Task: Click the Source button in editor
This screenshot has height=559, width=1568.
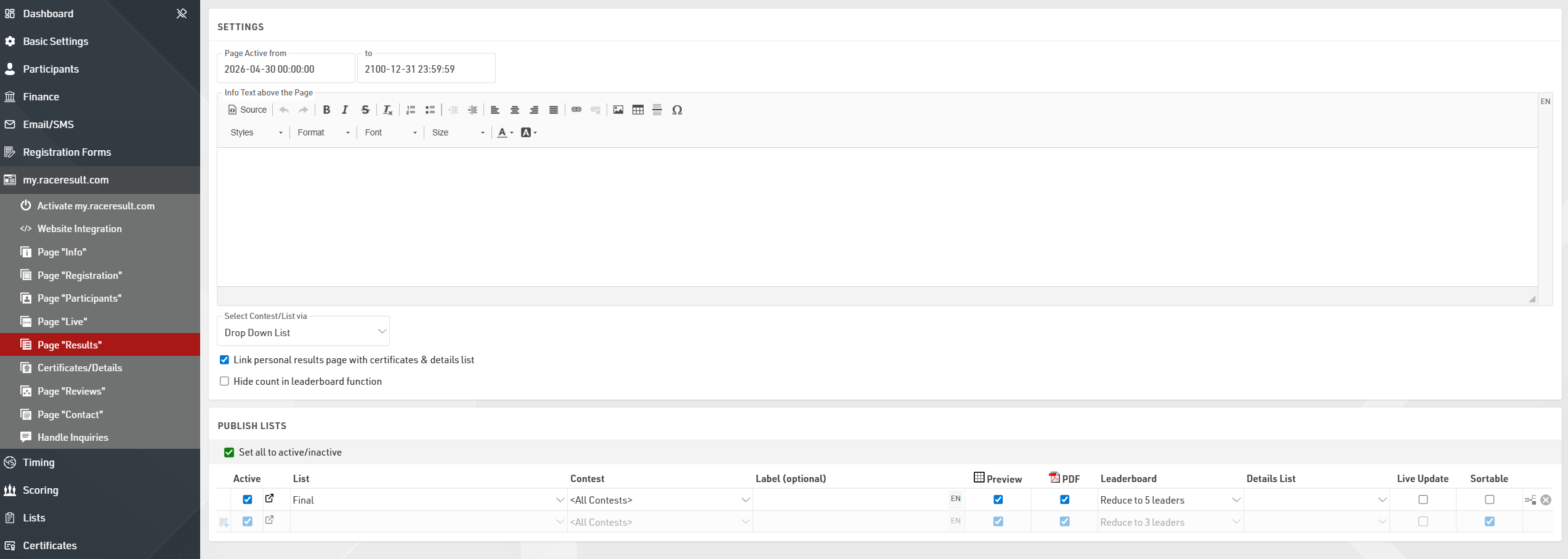Action: (248, 110)
